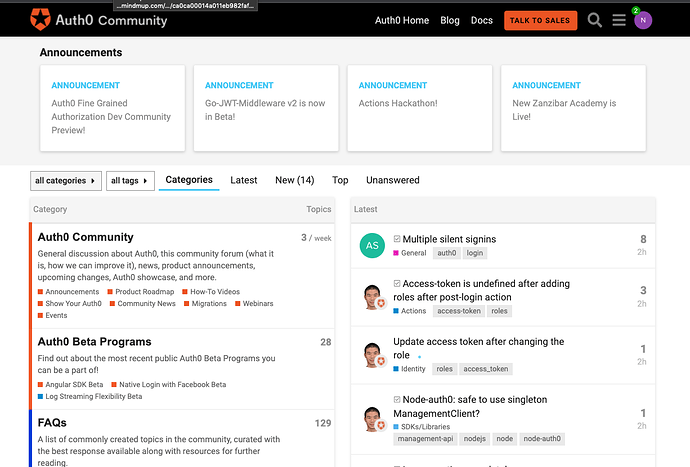Switch to the Categories tab
690x467 pixels.
click(189, 180)
